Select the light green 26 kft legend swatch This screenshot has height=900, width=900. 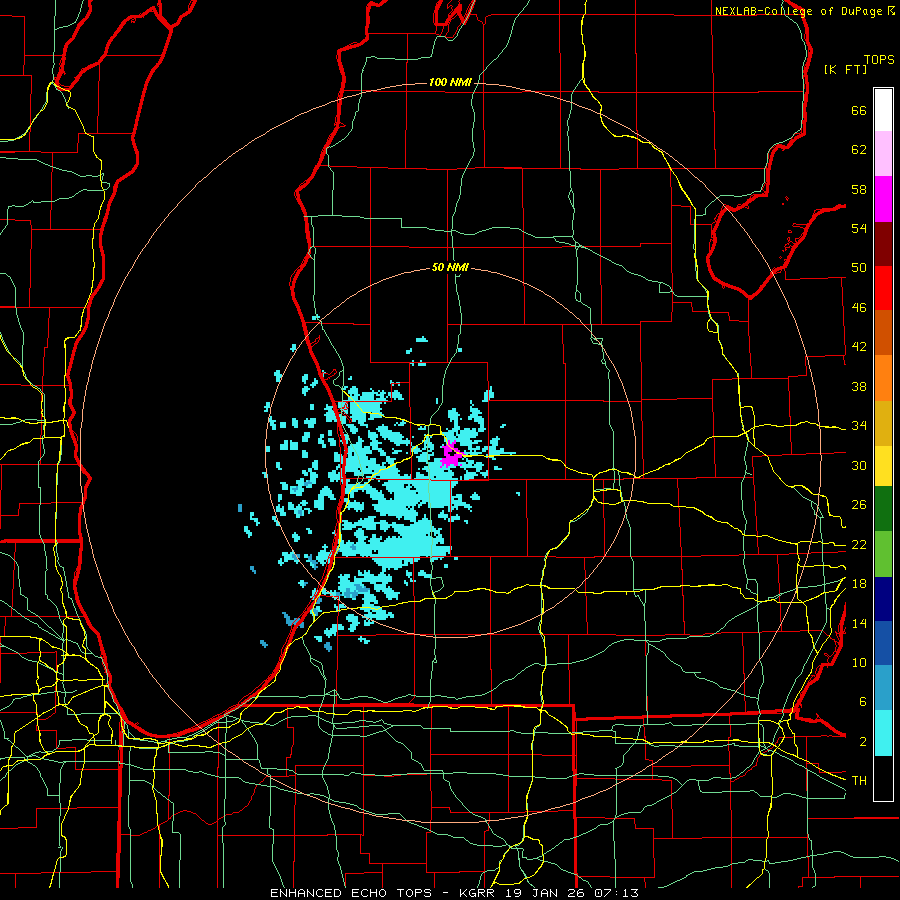pos(883,554)
